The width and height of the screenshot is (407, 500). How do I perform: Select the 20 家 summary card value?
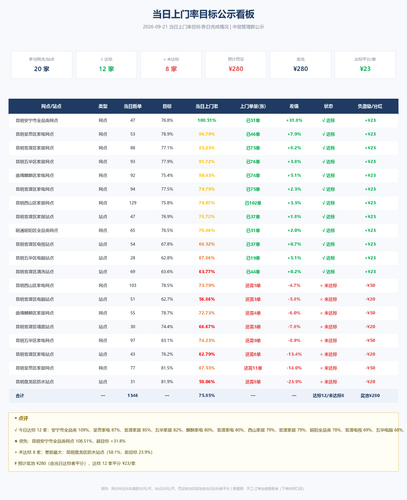pyautogui.click(x=42, y=69)
